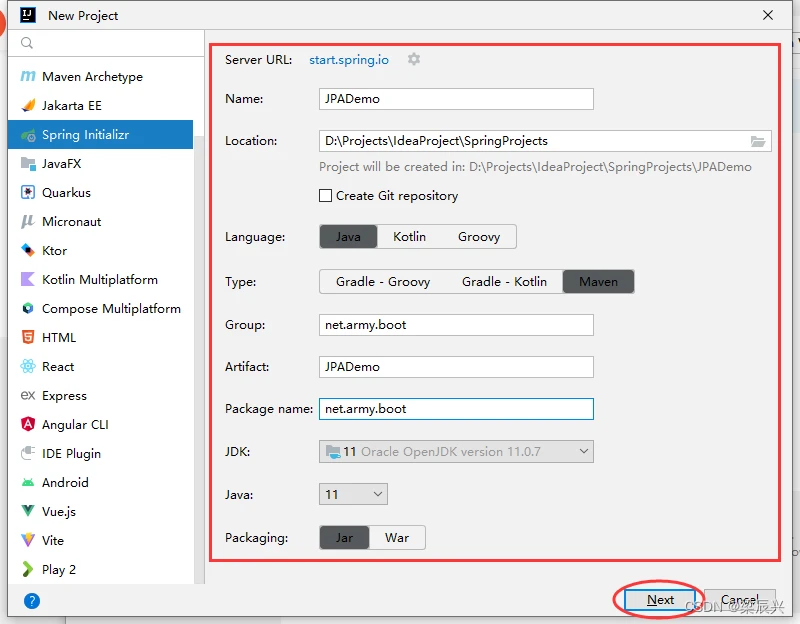Select IDE Plugin project type
800x624 pixels.
[101, 454]
